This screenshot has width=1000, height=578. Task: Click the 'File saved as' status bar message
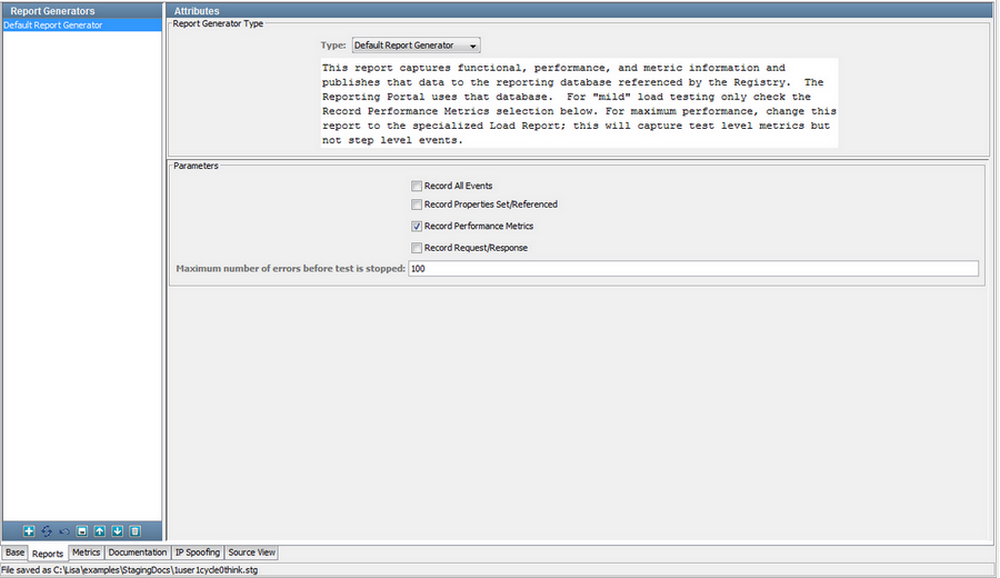click(x=130, y=570)
